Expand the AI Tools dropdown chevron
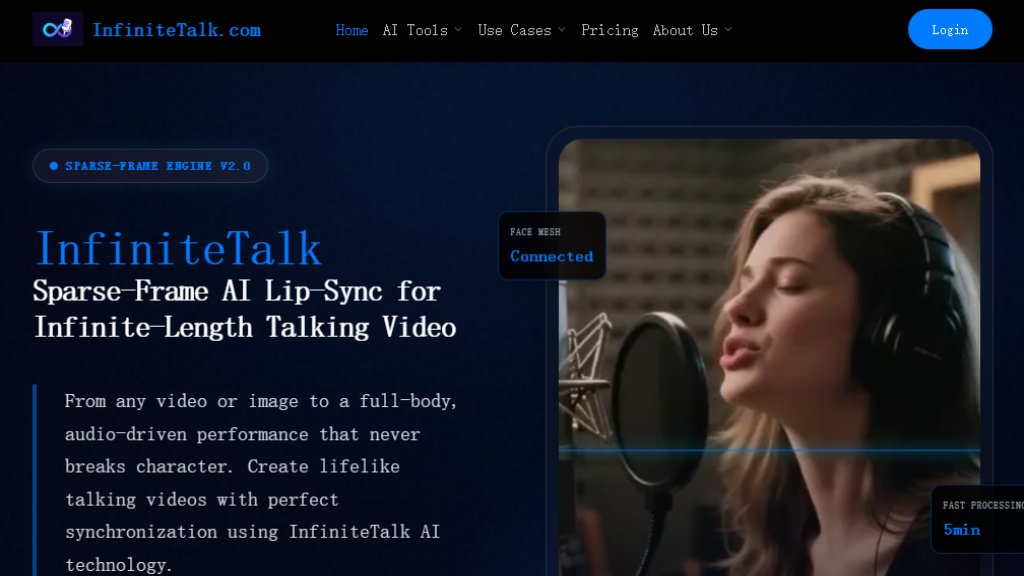 click(x=458, y=30)
